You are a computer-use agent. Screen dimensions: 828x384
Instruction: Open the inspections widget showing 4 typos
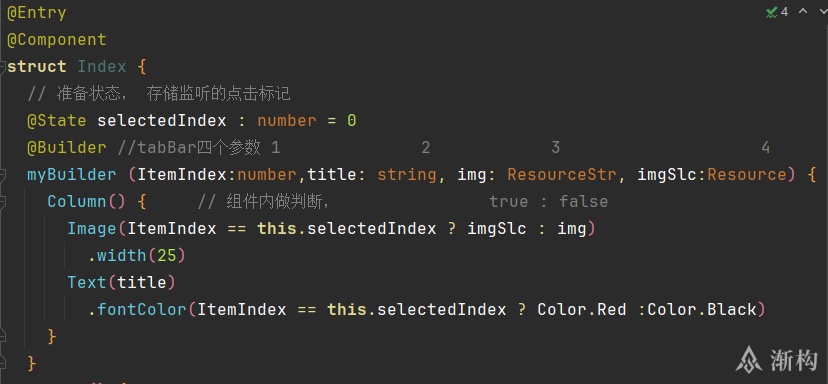776,12
